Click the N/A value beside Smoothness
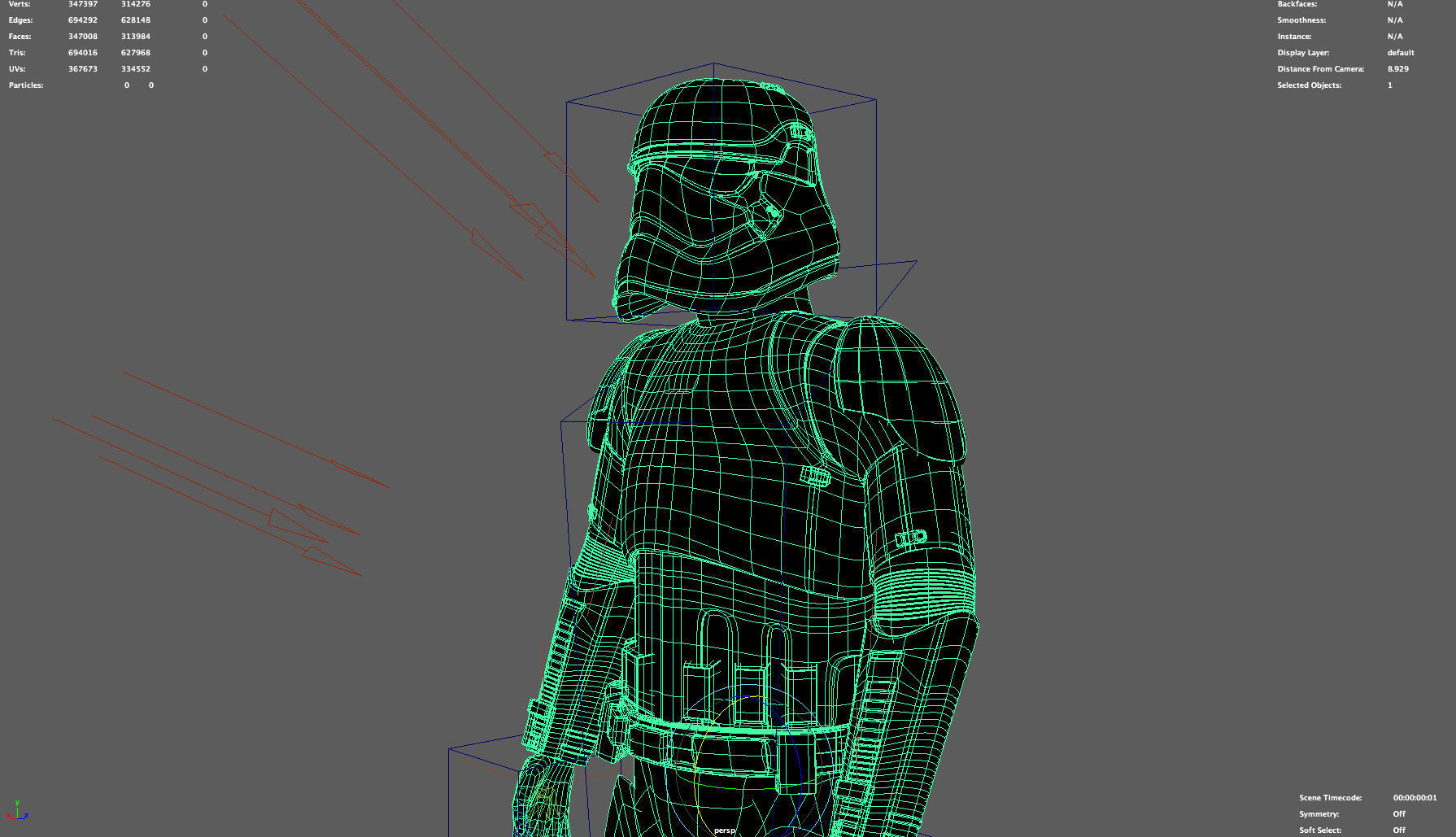 (x=1395, y=20)
